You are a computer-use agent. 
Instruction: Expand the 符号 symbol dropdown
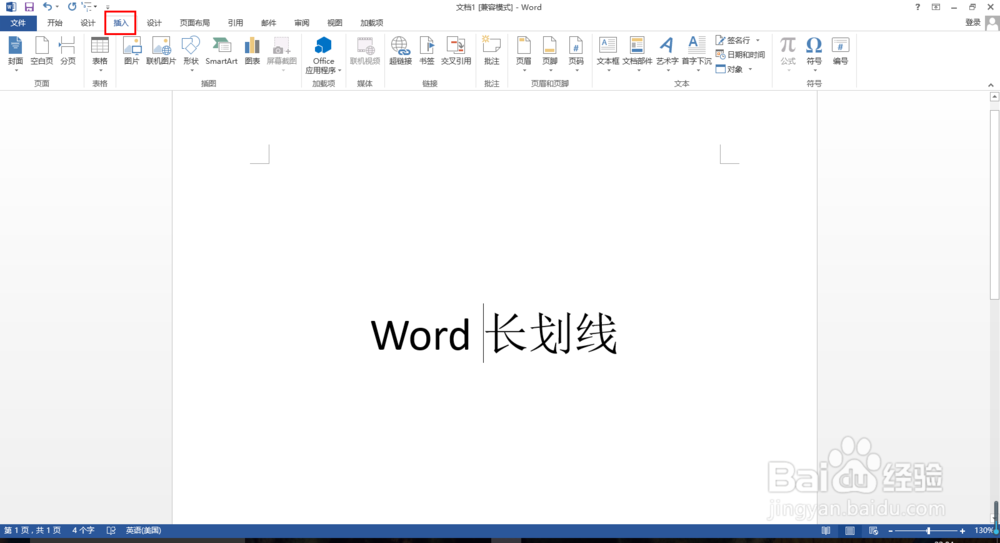[x=814, y=70]
